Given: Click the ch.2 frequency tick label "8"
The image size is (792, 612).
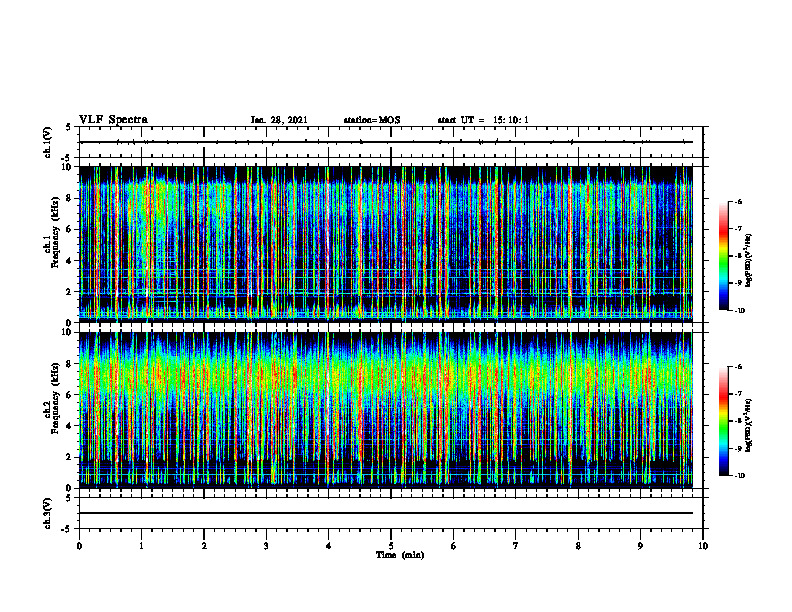Looking at the screenshot, I should pyautogui.click(x=70, y=364).
